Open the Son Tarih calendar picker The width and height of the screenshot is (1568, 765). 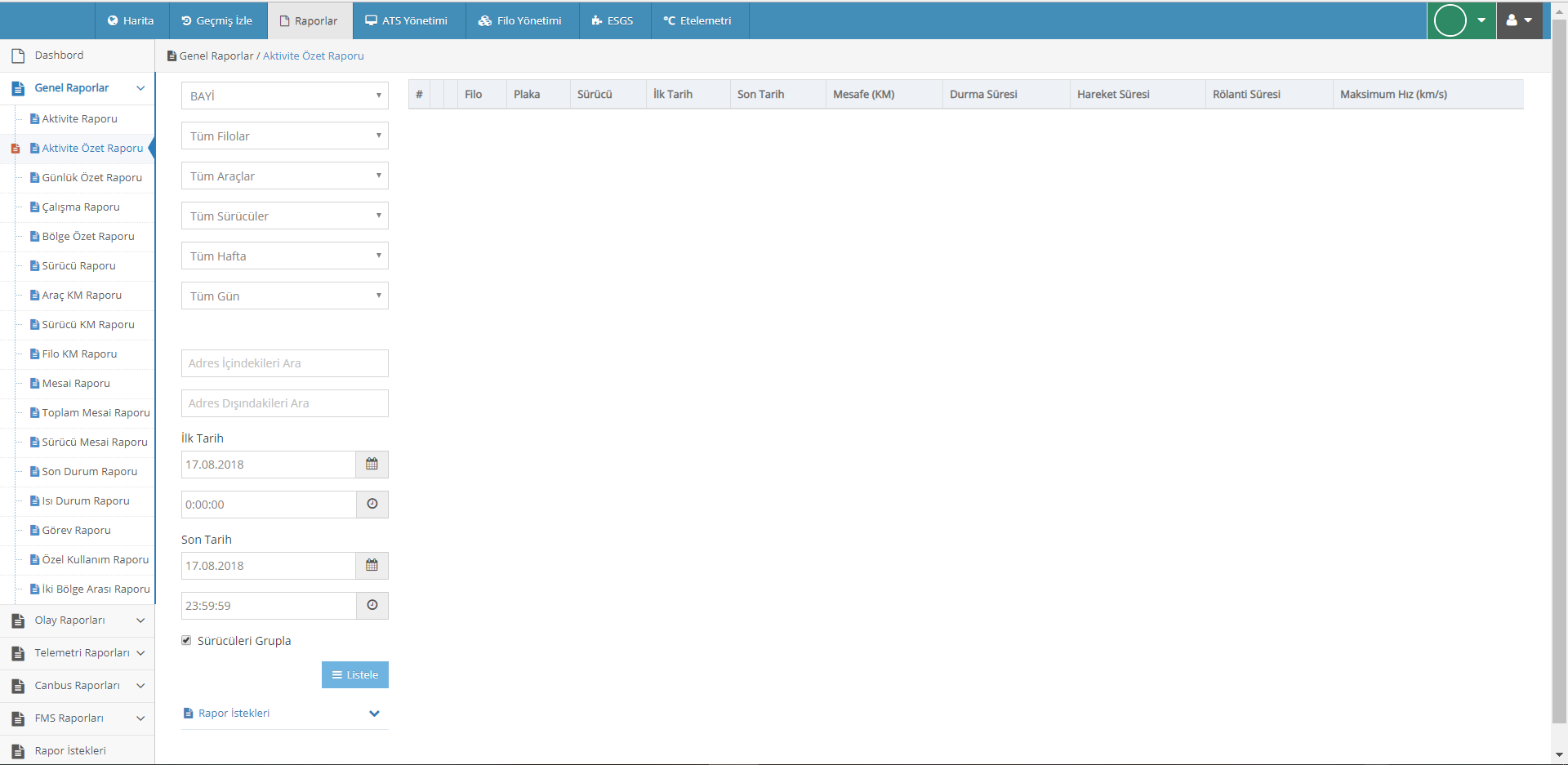[372, 566]
